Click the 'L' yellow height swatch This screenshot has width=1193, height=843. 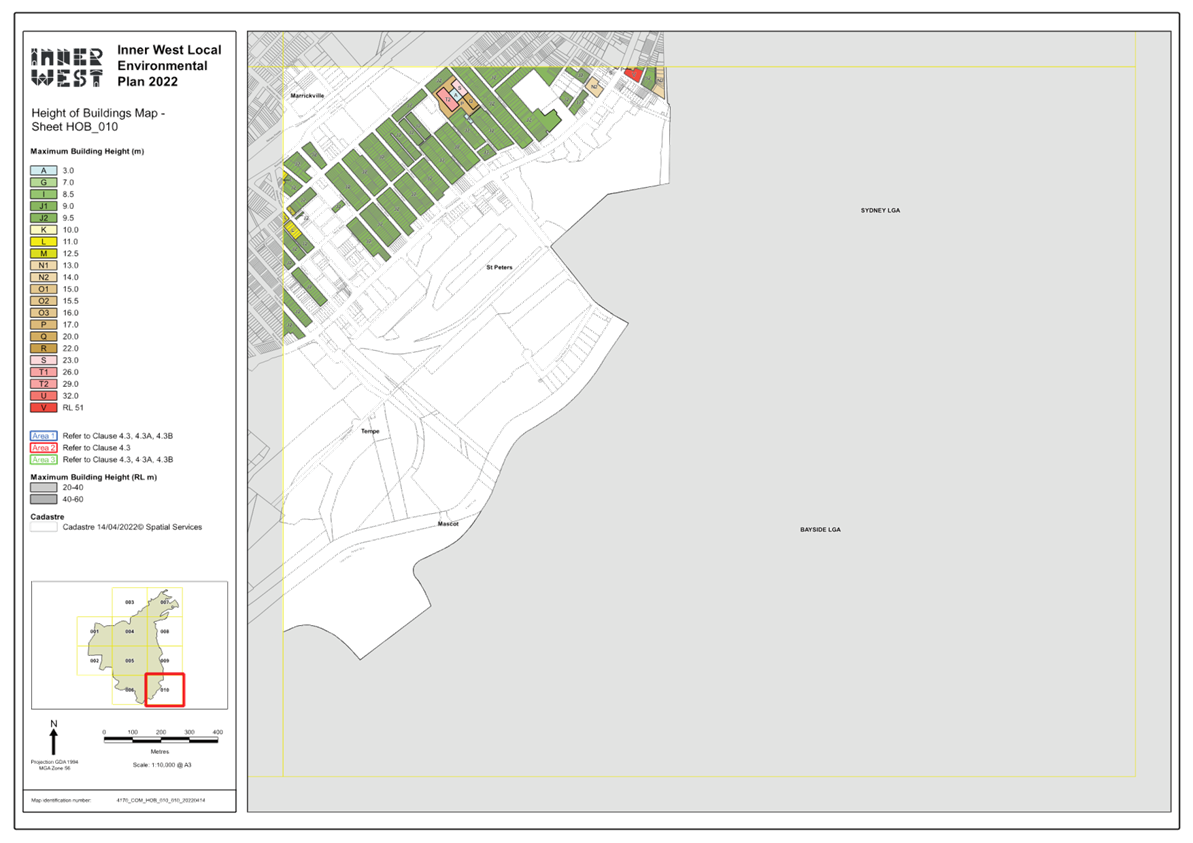point(44,242)
